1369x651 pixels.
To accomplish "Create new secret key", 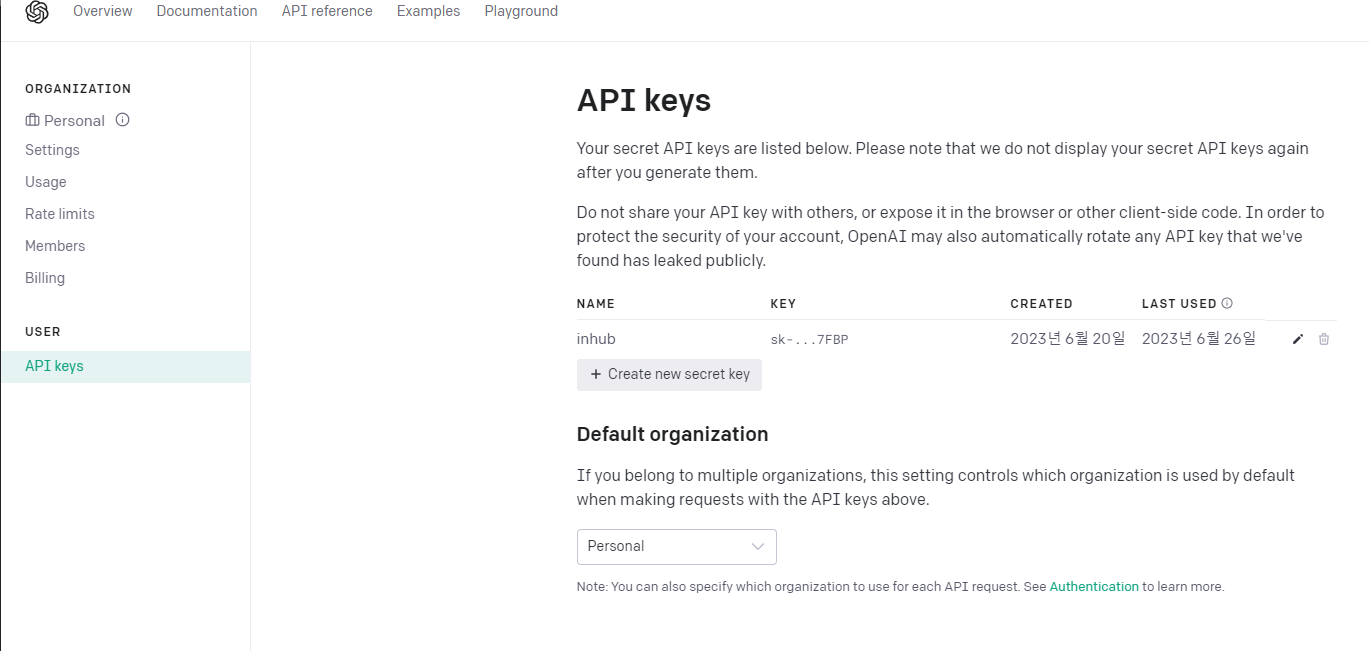I will (x=669, y=374).
